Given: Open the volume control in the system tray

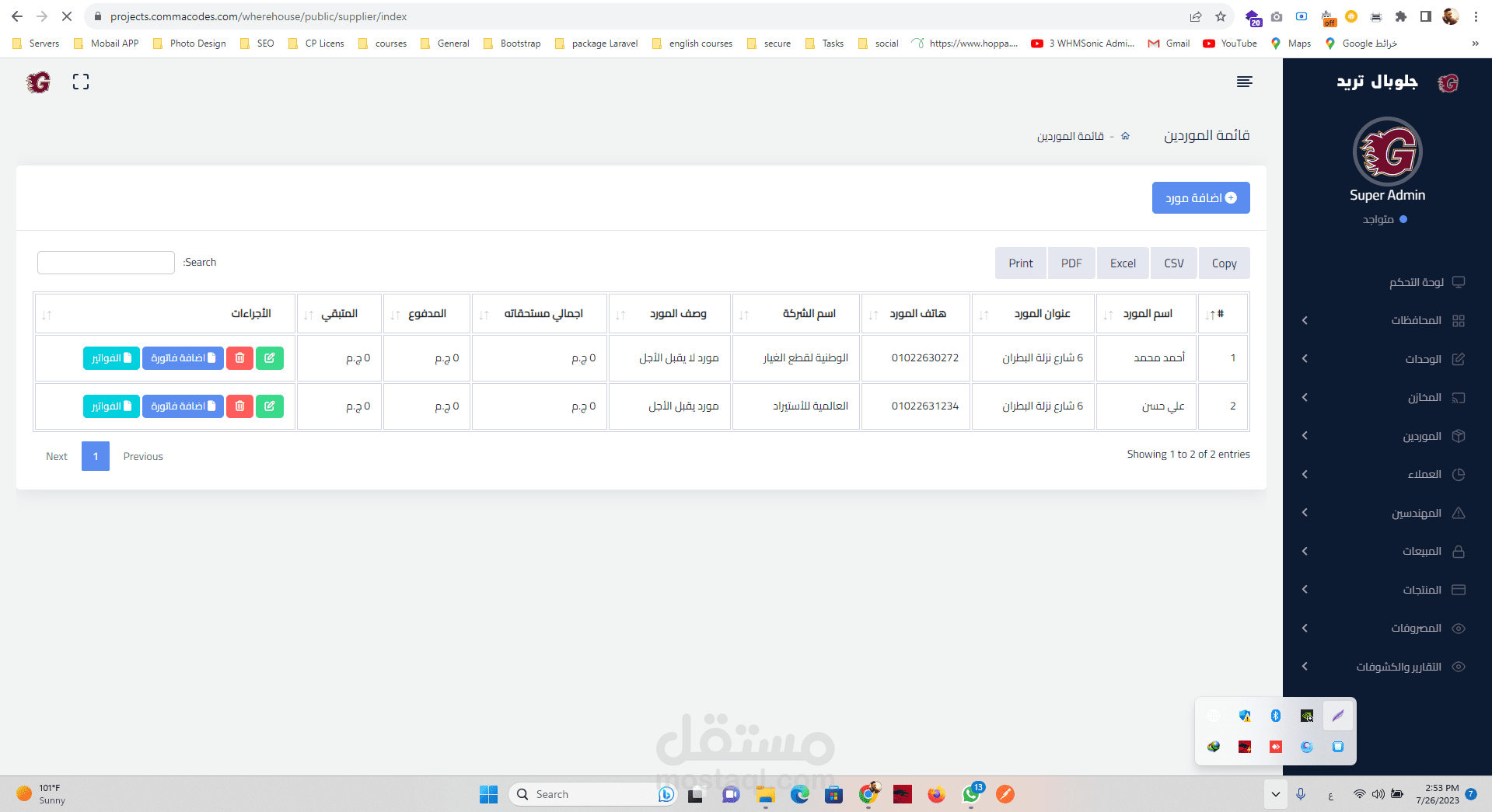Looking at the screenshot, I should (1378, 794).
